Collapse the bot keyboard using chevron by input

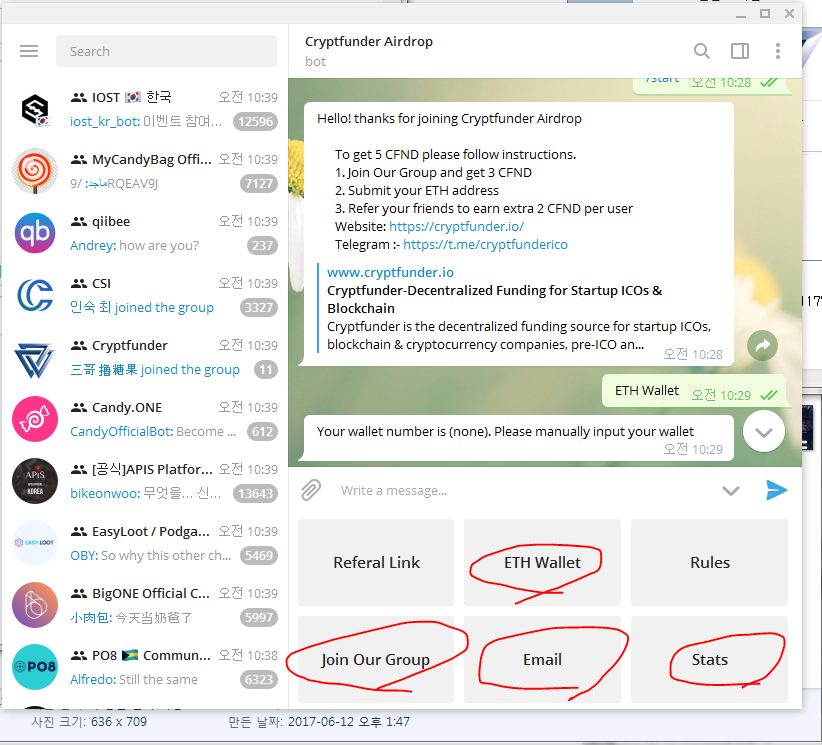click(731, 491)
